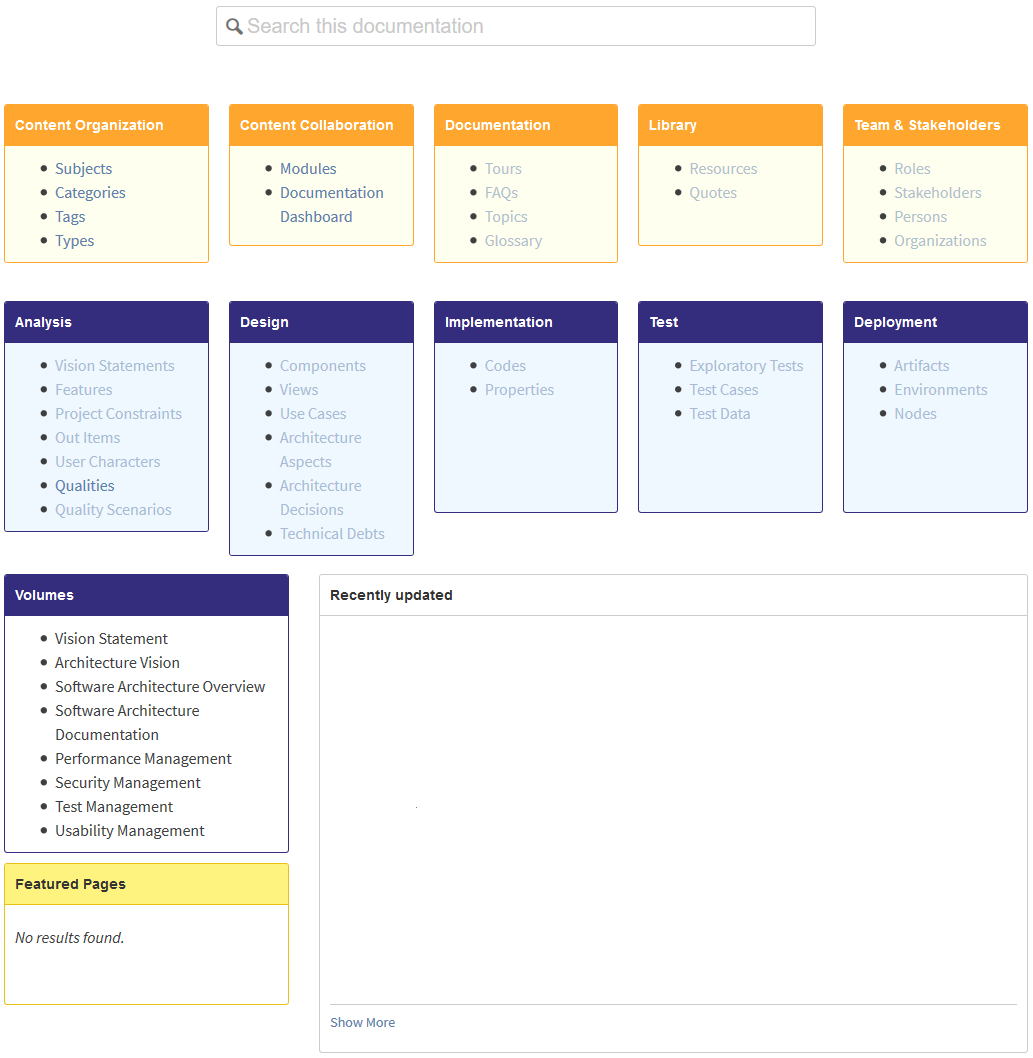Click Show More in Recently updated

[x=362, y=1022]
